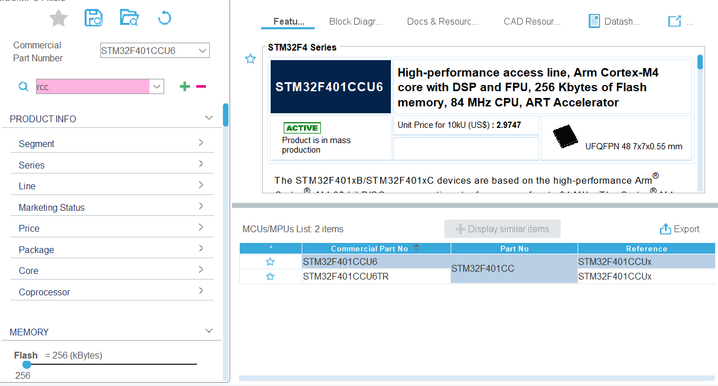The image size is (718, 386).
Task: Open the Docs & Resources tab
Action: pos(442,22)
